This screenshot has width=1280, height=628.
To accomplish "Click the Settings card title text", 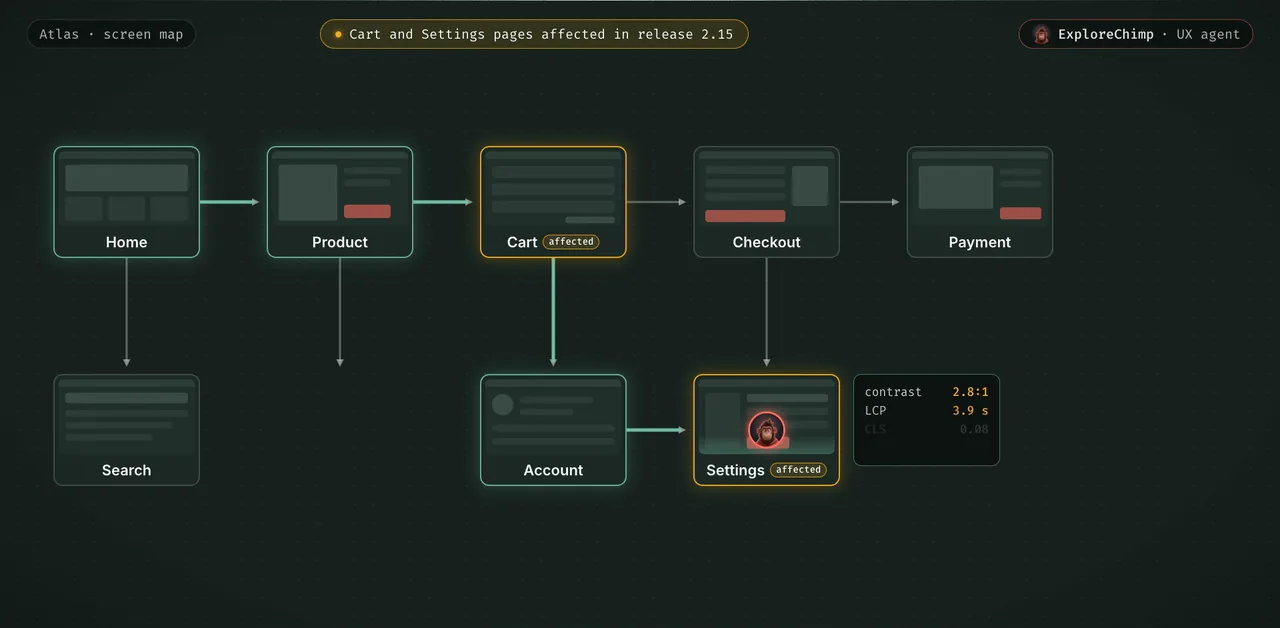I will tap(735, 470).
